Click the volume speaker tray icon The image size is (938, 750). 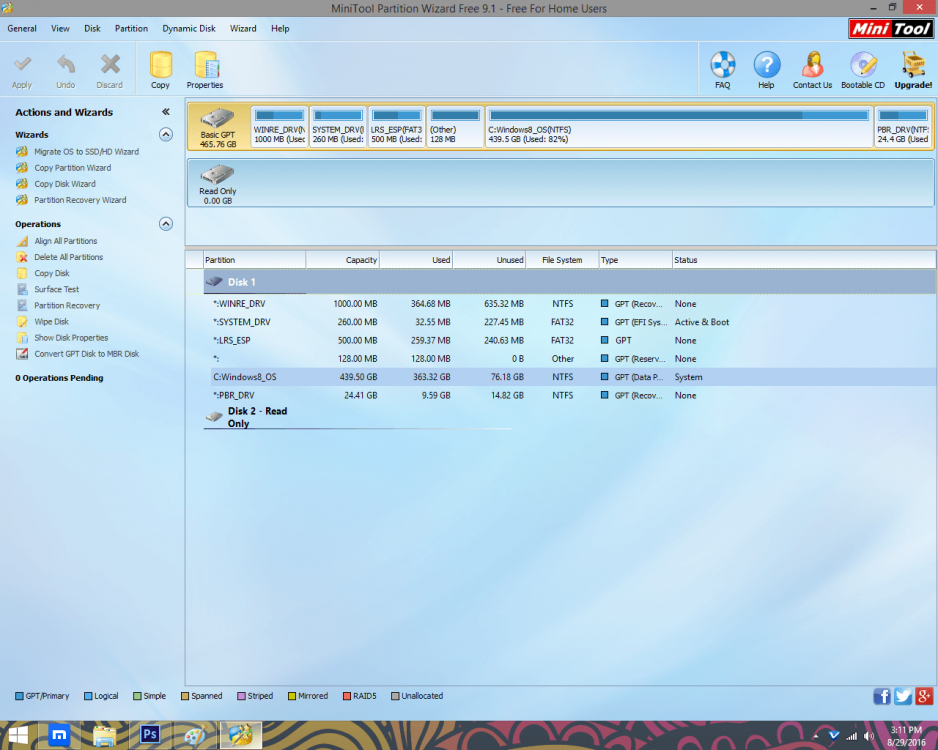pyautogui.click(x=869, y=736)
